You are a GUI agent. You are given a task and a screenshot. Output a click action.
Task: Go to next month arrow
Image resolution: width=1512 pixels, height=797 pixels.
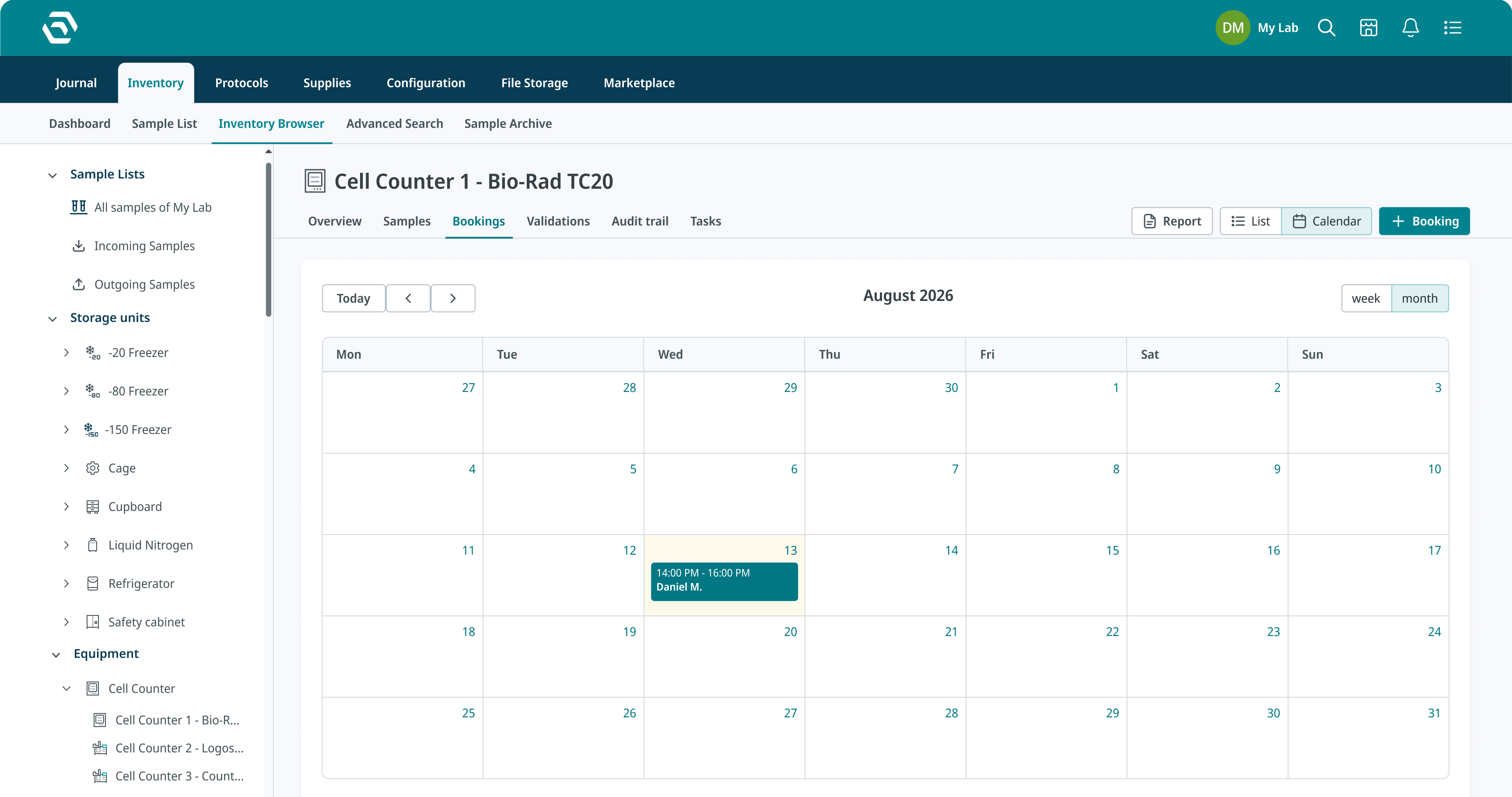pyautogui.click(x=452, y=298)
